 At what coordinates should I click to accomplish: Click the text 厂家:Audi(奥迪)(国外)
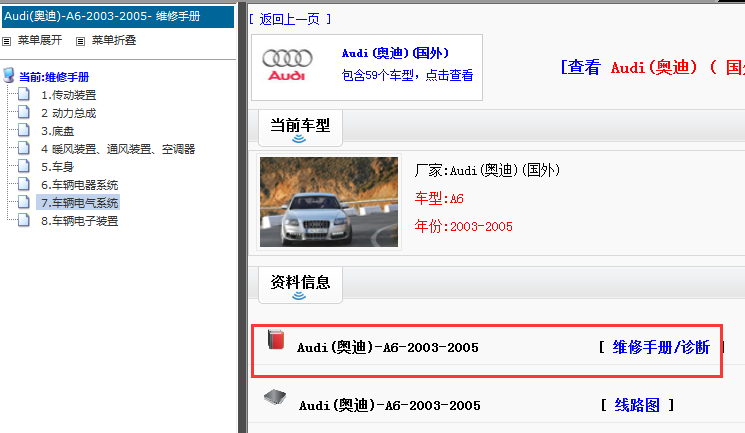tap(487, 170)
